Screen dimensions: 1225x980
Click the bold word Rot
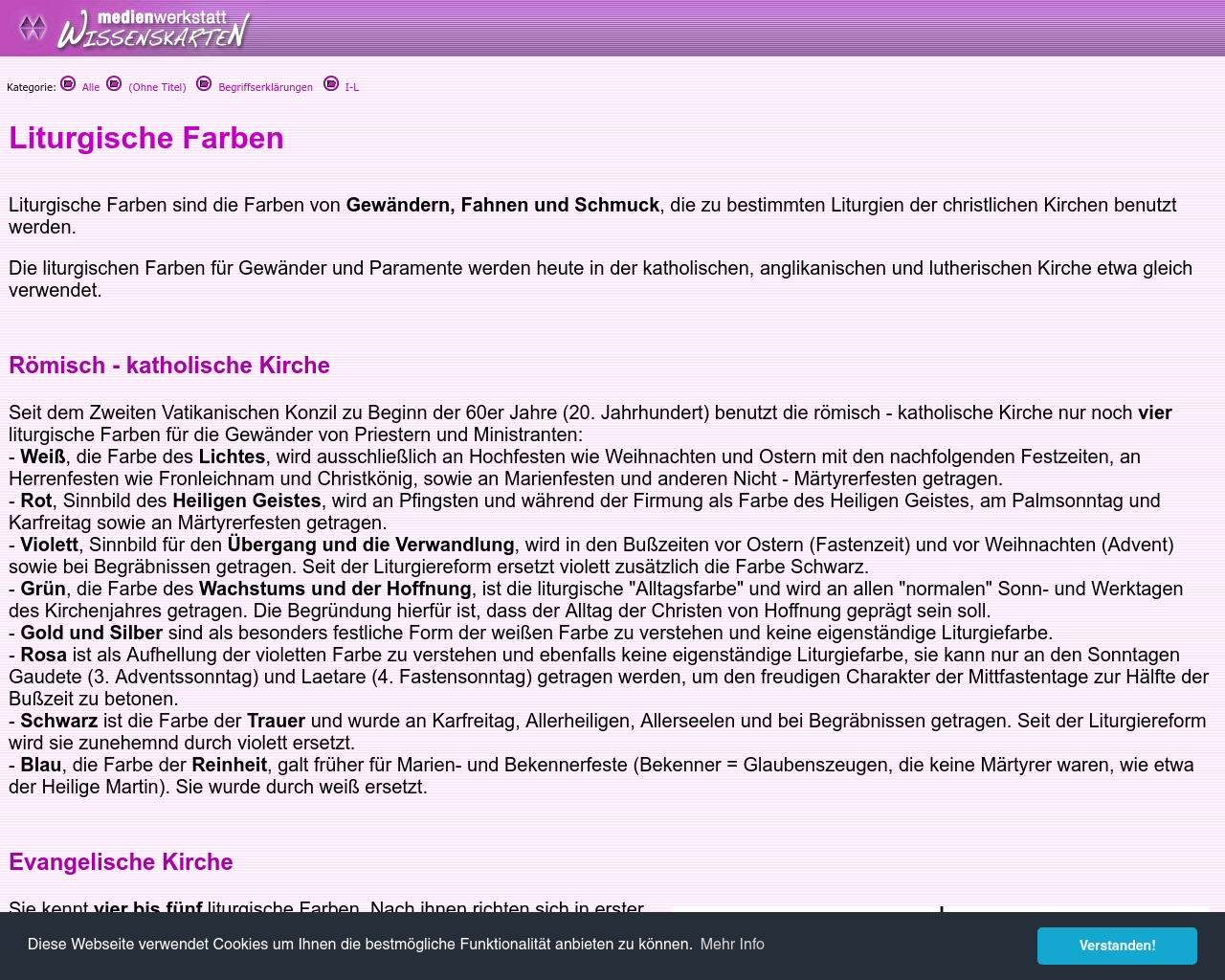click(x=36, y=501)
